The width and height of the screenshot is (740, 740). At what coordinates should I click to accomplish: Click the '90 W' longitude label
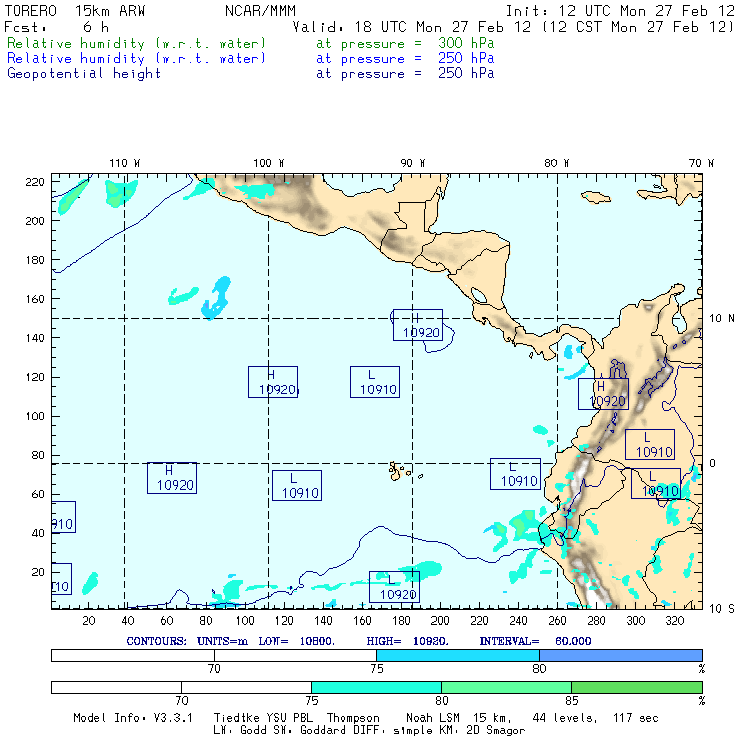coord(412,163)
